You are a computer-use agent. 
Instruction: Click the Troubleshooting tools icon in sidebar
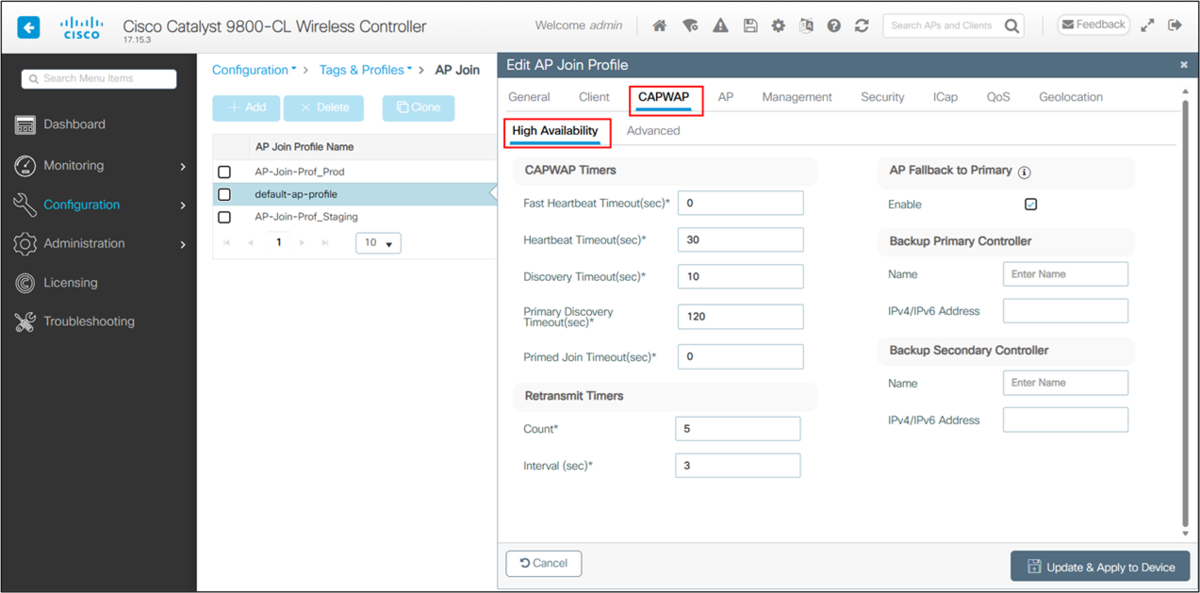coord(26,322)
